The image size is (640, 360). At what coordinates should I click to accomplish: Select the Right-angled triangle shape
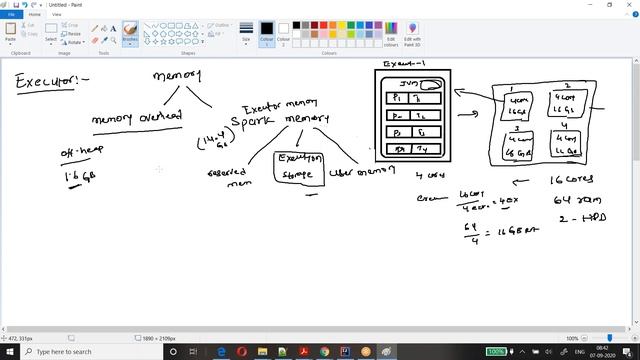pos(147,33)
